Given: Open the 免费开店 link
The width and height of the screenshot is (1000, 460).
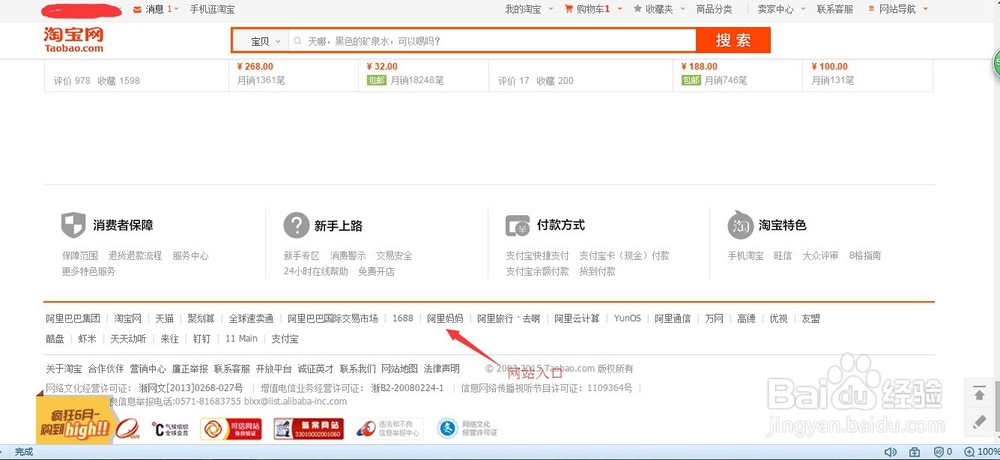Looking at the screenshot, I should 376,271.
